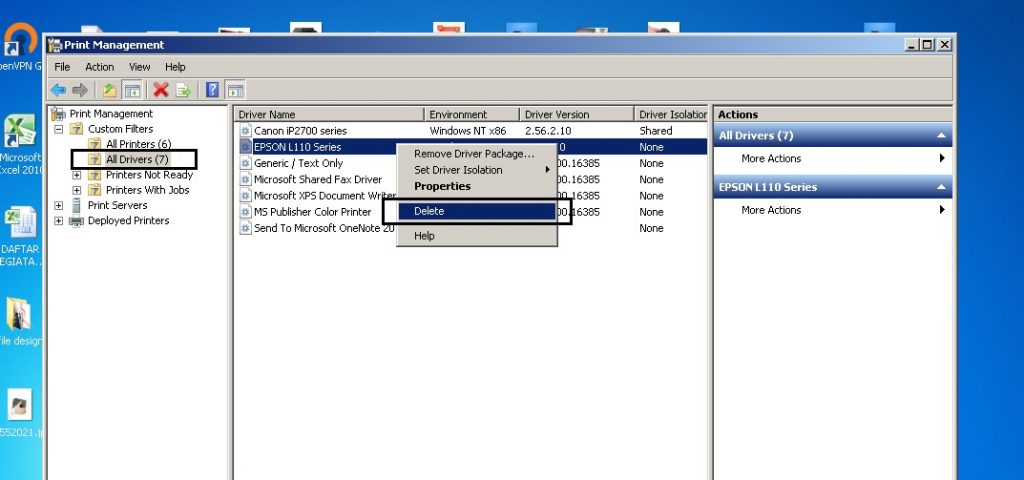Expand the Printers Not Ready node
This screenshot has height=480, width=1024.
(x=77, y=175)
